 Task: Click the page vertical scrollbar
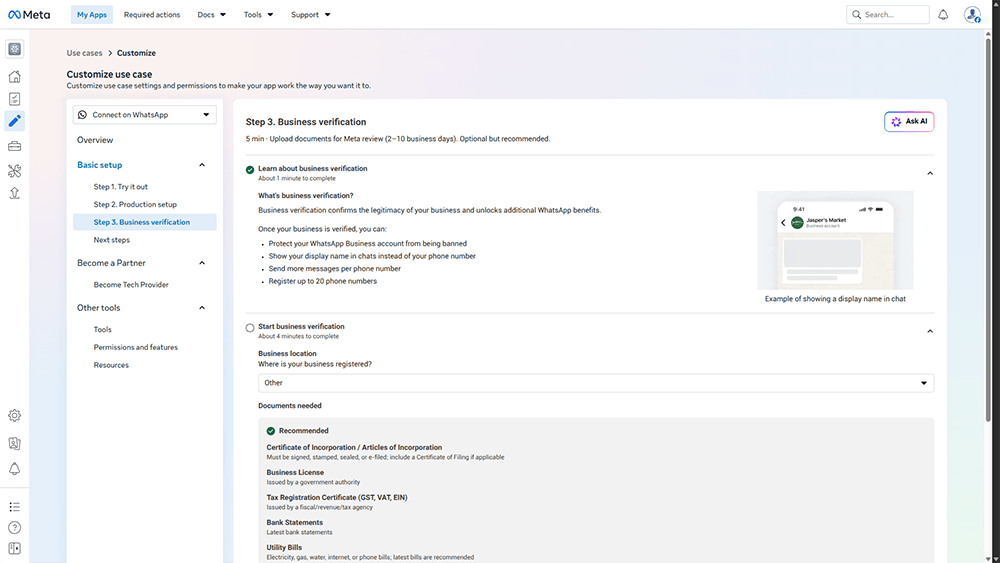coord(989,230)
